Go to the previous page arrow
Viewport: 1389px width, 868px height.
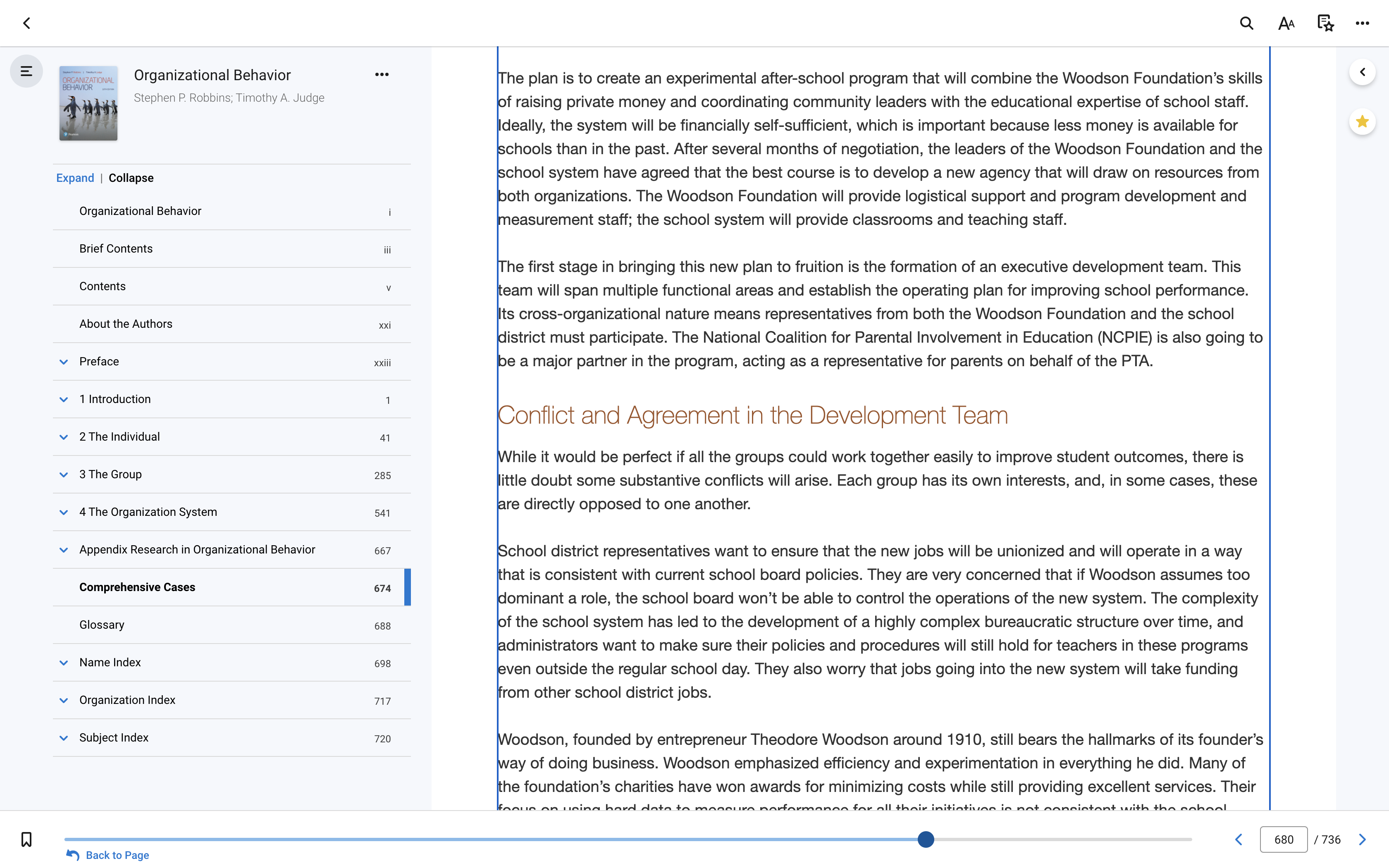(x=1239, y=839)
